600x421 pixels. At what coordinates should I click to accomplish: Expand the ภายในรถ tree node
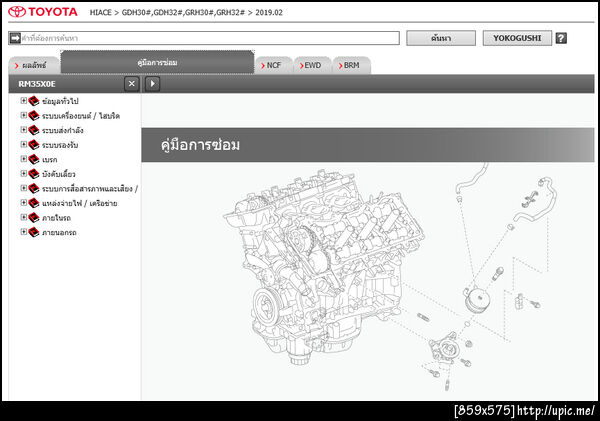pyautogui.click(x=23, y=217)
